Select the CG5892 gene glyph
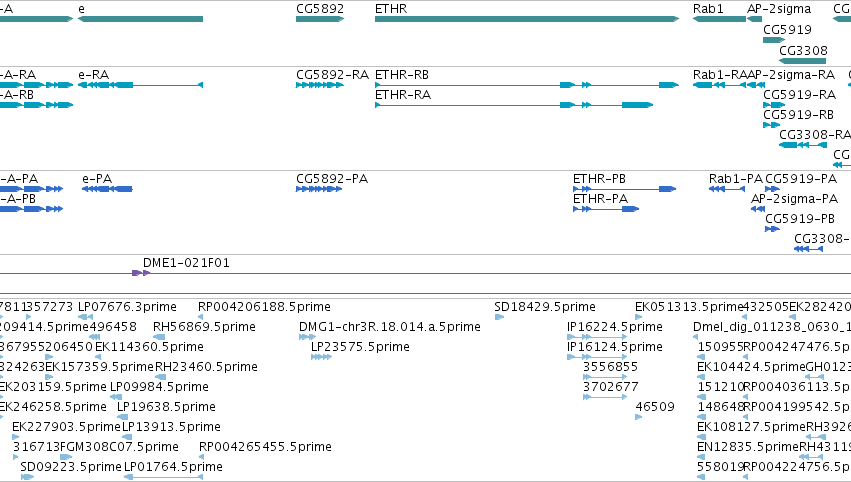Screen dimensions: 851x482 tap(320, 19)
